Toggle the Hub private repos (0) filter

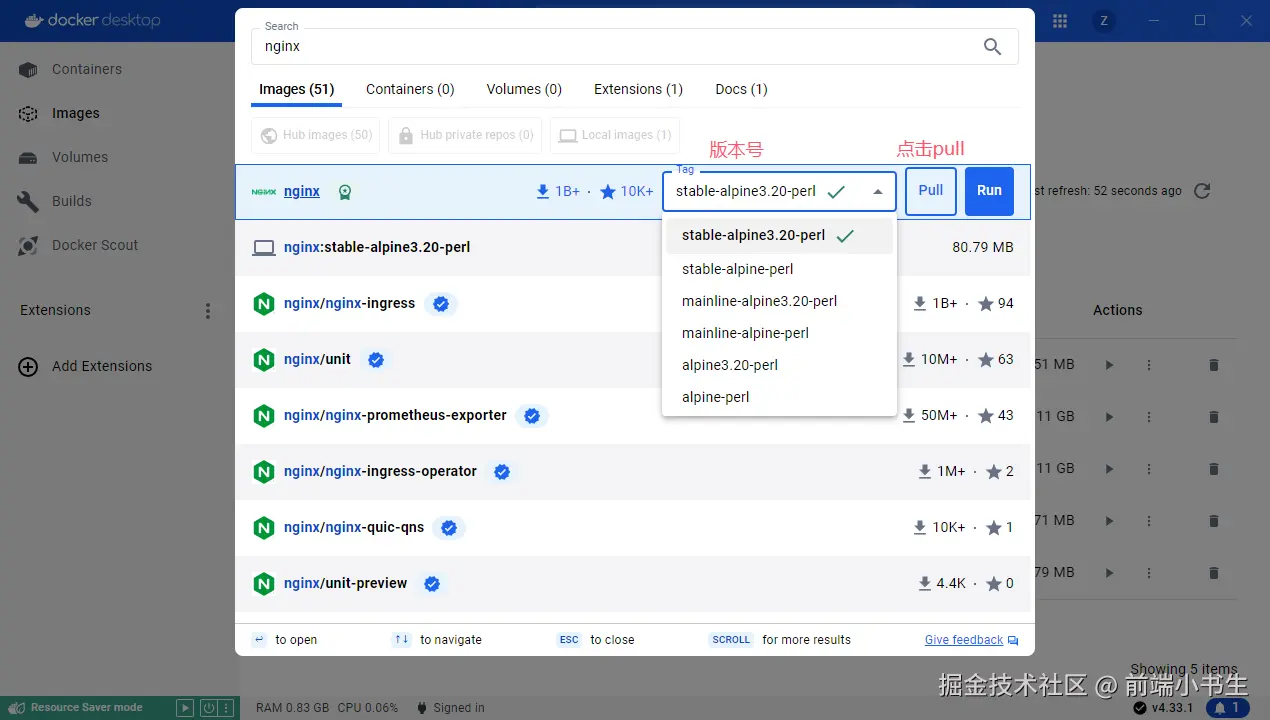[x=465, y=135]
